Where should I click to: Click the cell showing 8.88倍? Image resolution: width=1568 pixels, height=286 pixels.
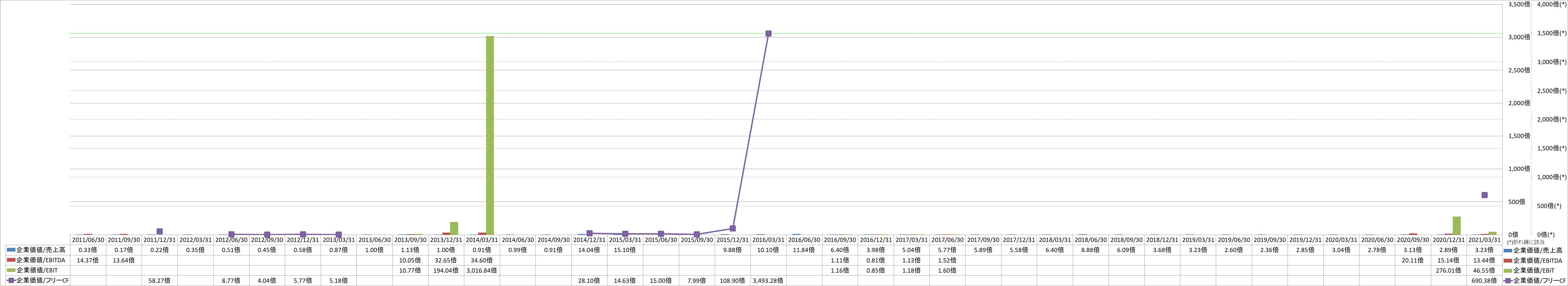[x=1090, y=250]
